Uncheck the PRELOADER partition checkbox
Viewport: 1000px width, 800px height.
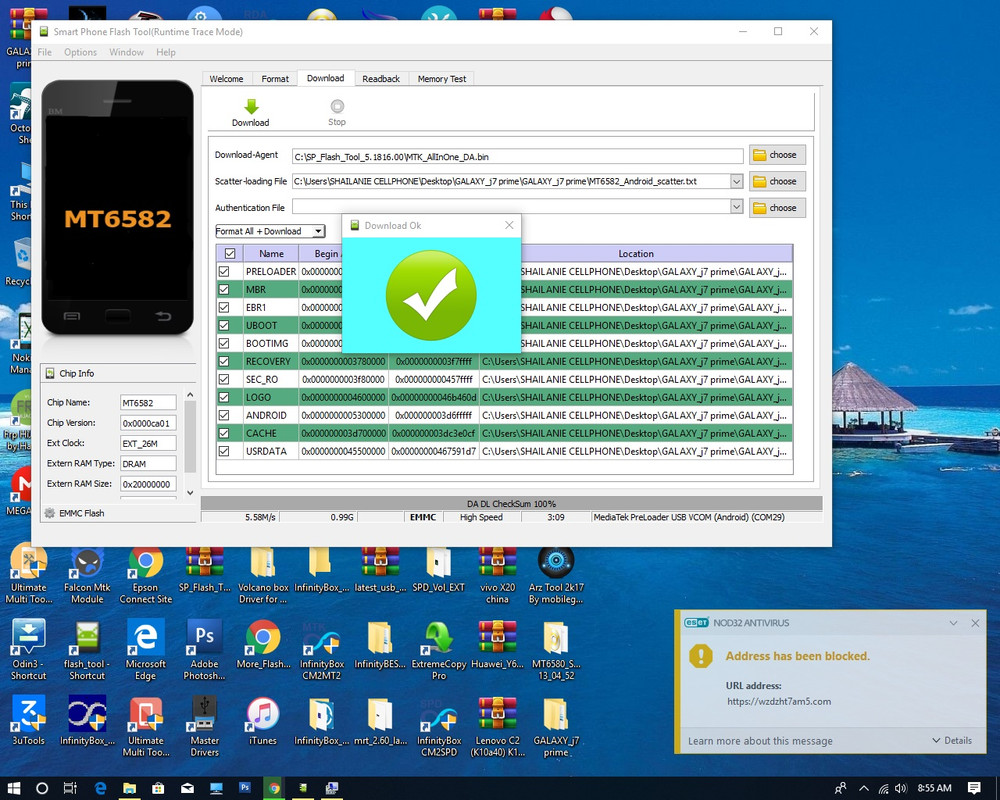click(224, 271)
